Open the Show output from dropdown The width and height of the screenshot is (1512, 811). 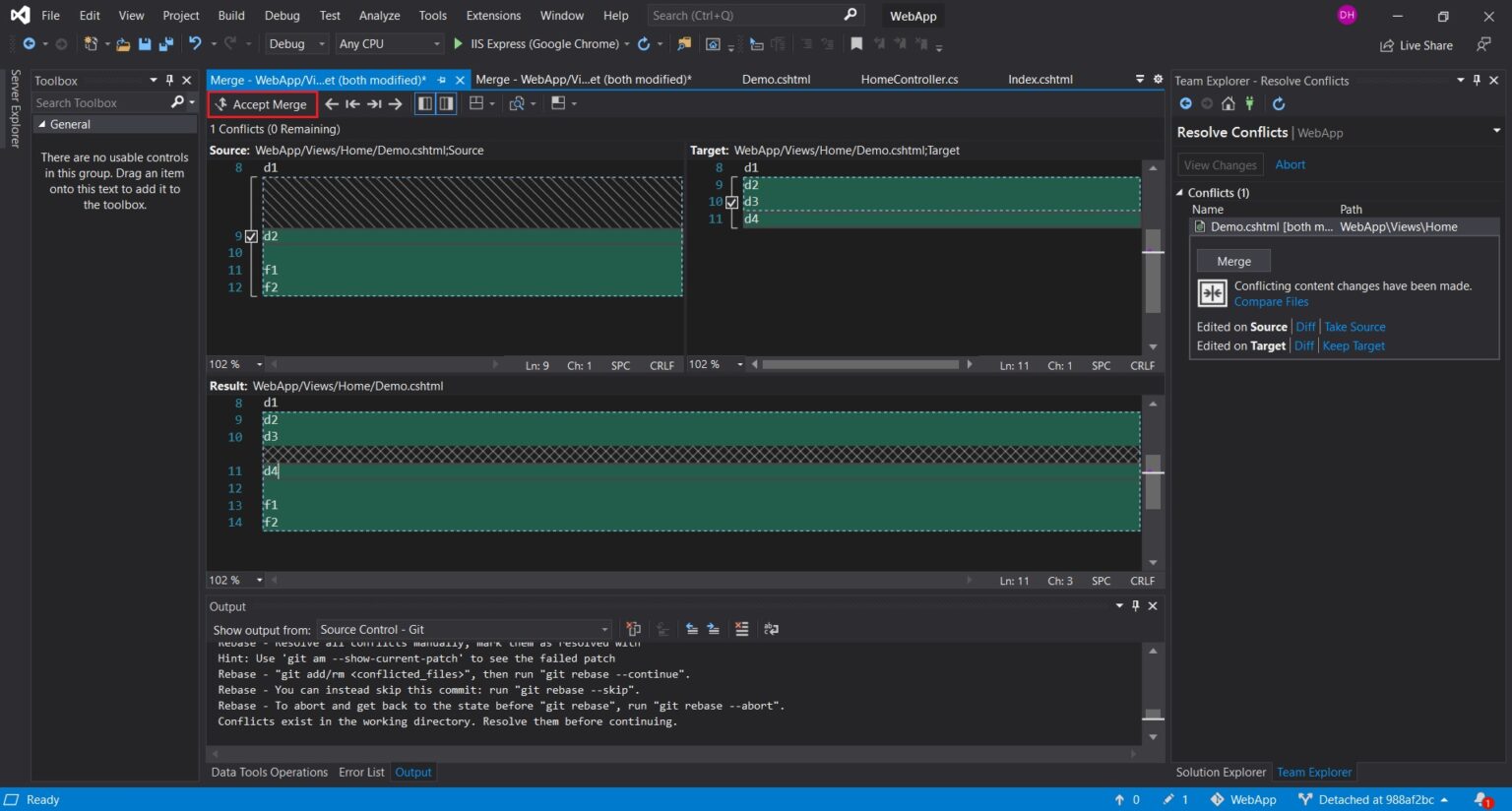click(x=603, y=629)
